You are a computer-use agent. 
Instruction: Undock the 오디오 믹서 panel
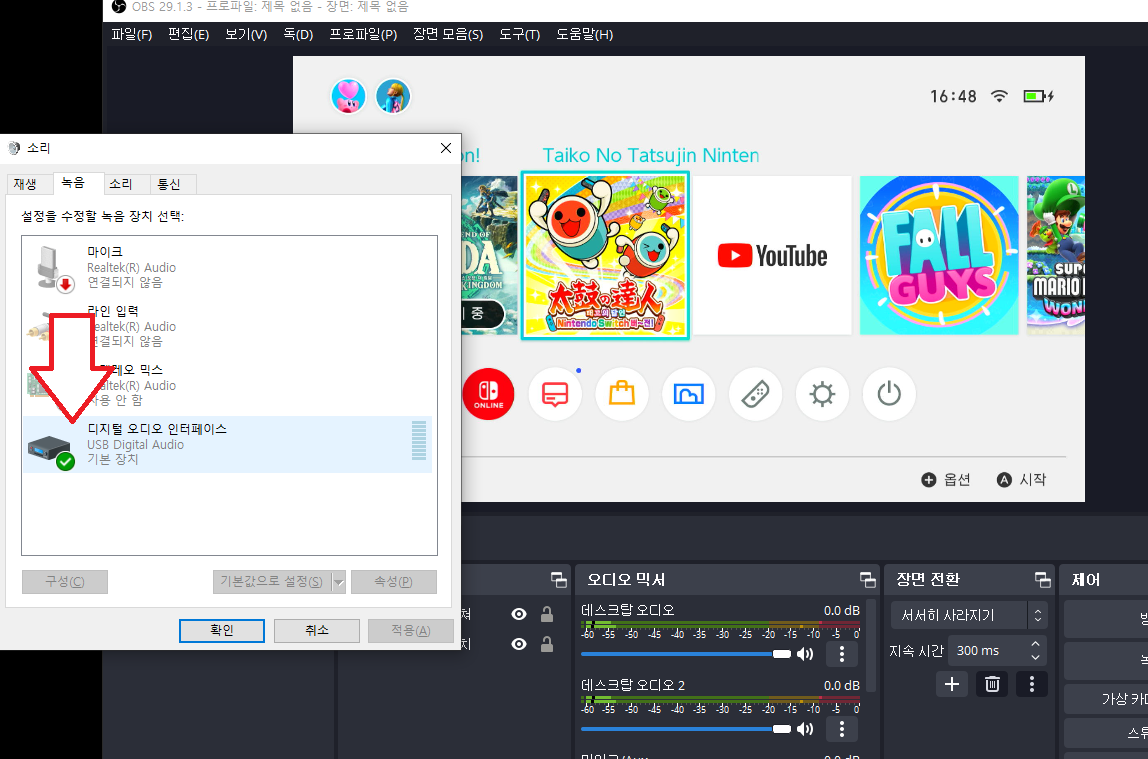(868, 580)
